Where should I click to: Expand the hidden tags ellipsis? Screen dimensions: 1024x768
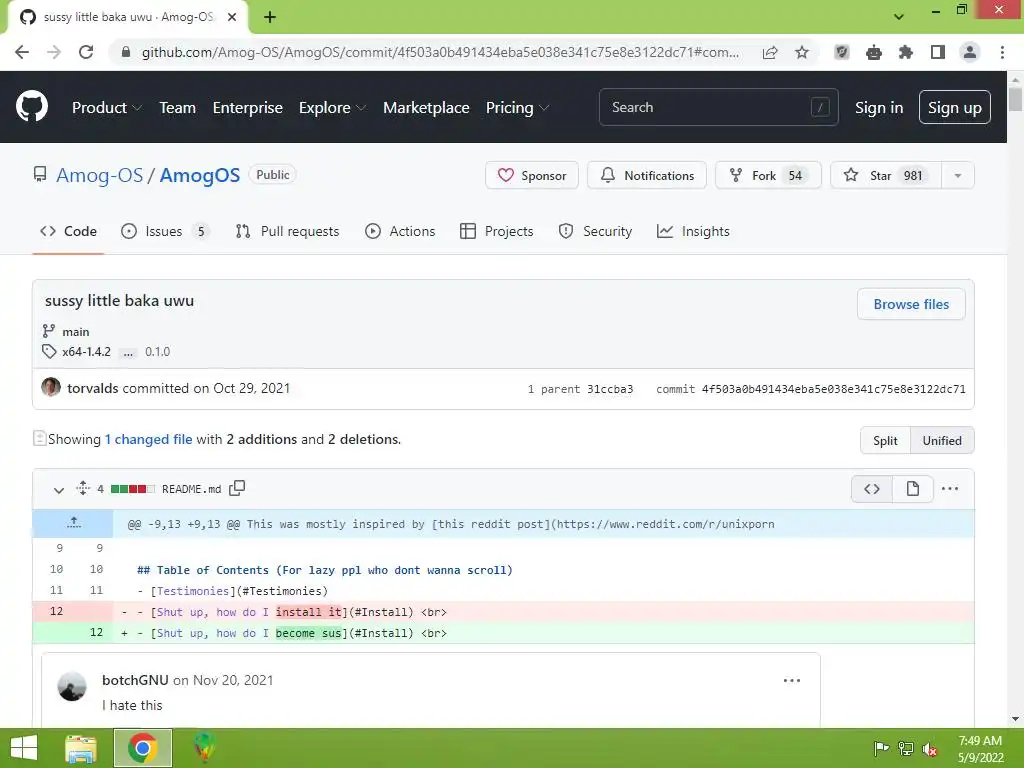pos(128,353)
